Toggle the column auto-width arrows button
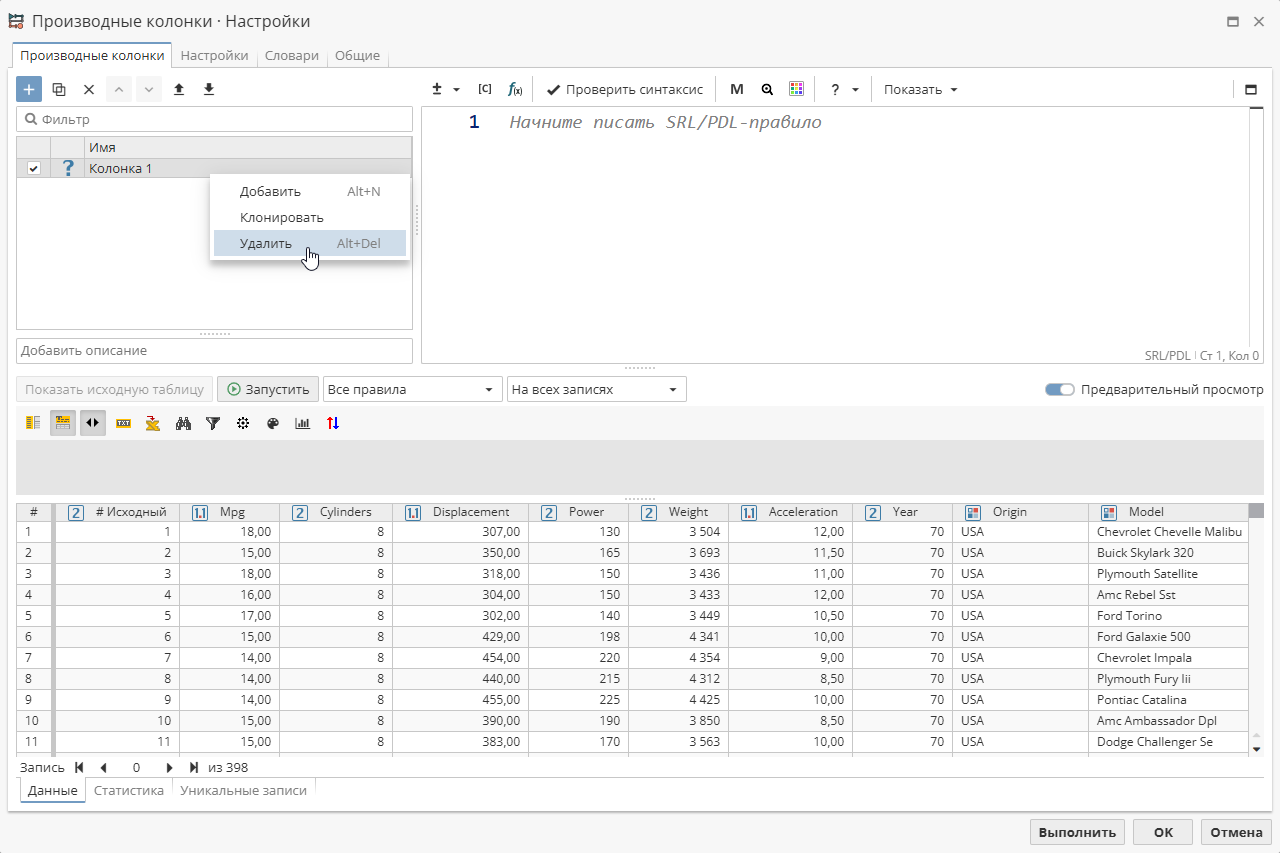Viewport: 1280px width, 853px height. pyautogui.click(x=93, y=423)
